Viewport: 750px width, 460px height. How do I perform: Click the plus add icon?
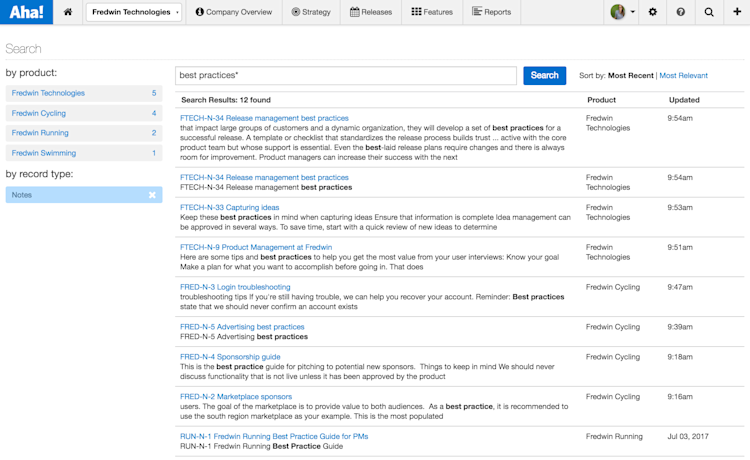(x=737, y=12)
